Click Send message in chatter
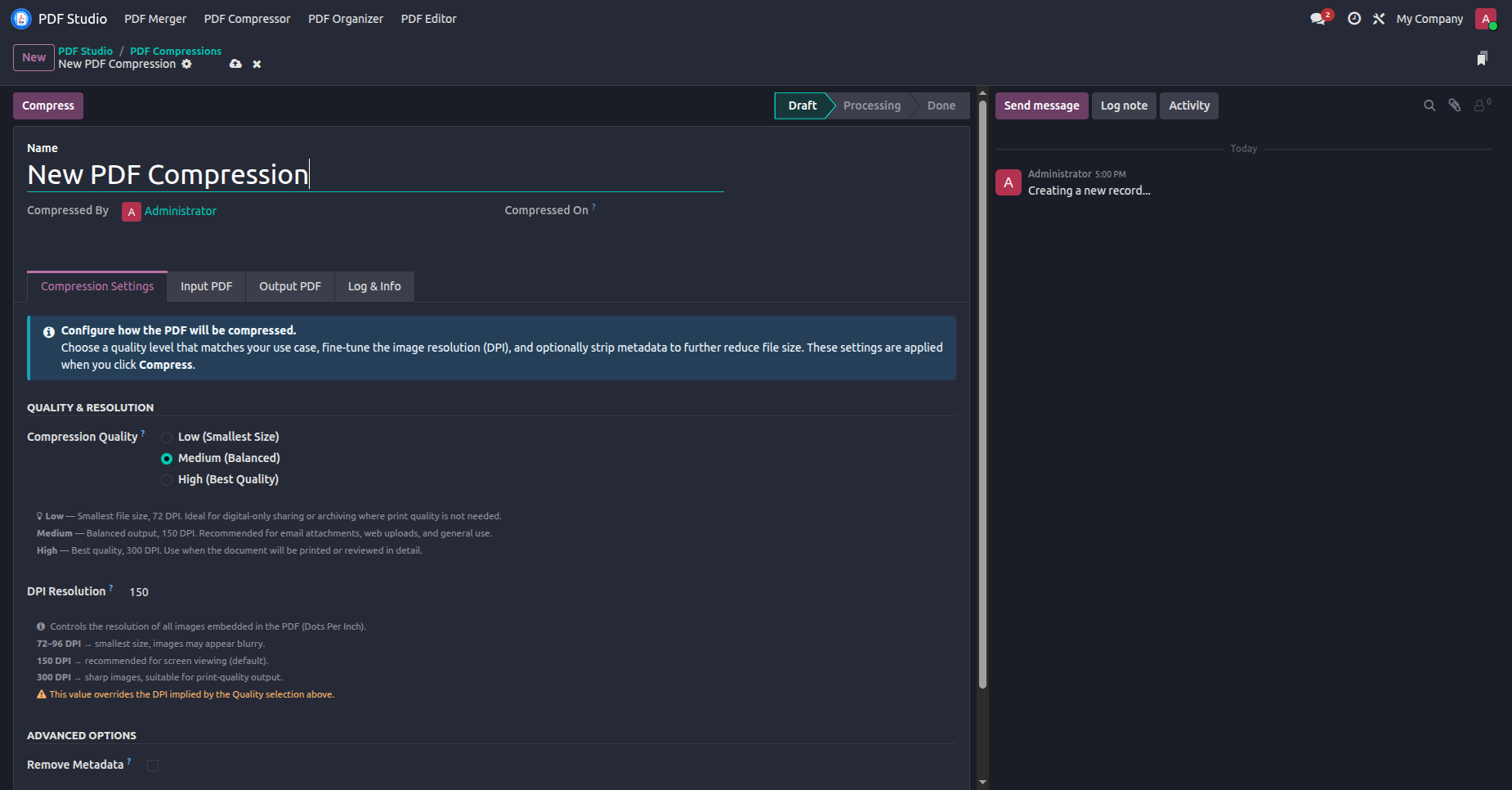1512x790 pixels. coord(1041,105)
